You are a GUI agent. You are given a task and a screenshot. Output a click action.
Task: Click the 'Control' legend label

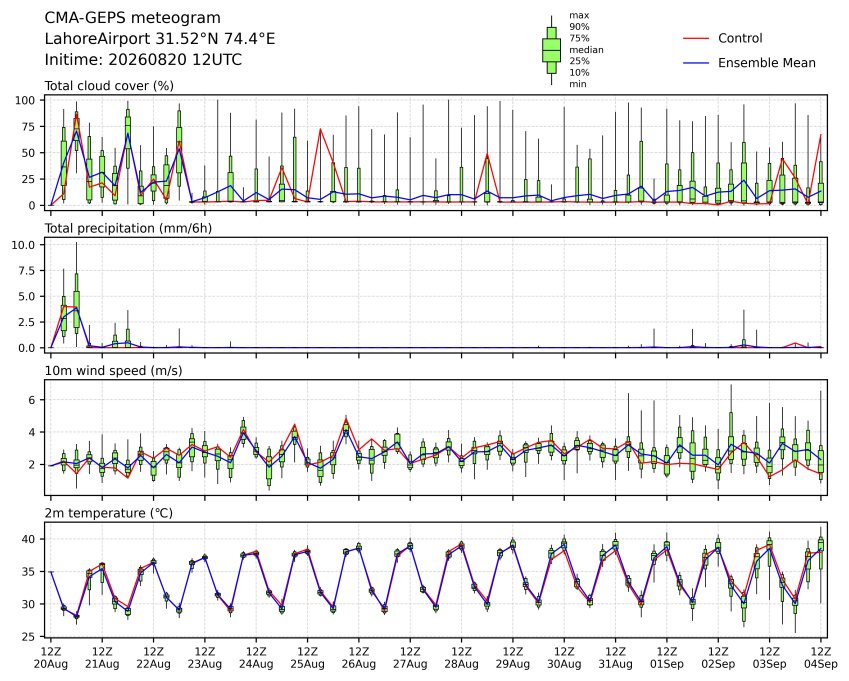click(x=740, y=38)
